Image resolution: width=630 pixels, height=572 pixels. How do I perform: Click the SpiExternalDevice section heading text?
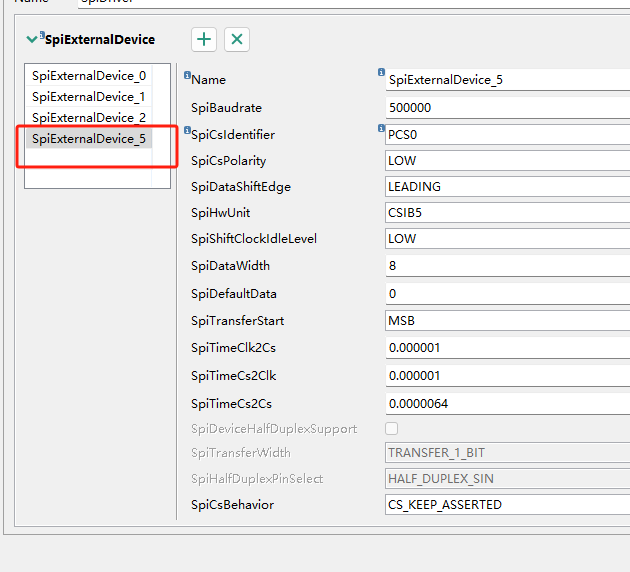point(100,39)
